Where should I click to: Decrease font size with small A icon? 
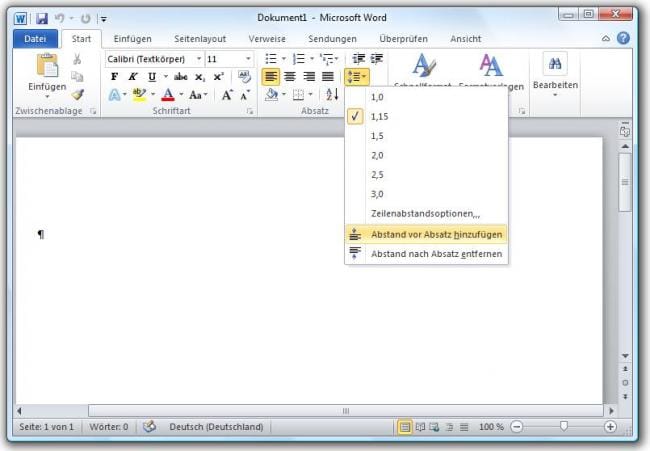tap(245, 96)
